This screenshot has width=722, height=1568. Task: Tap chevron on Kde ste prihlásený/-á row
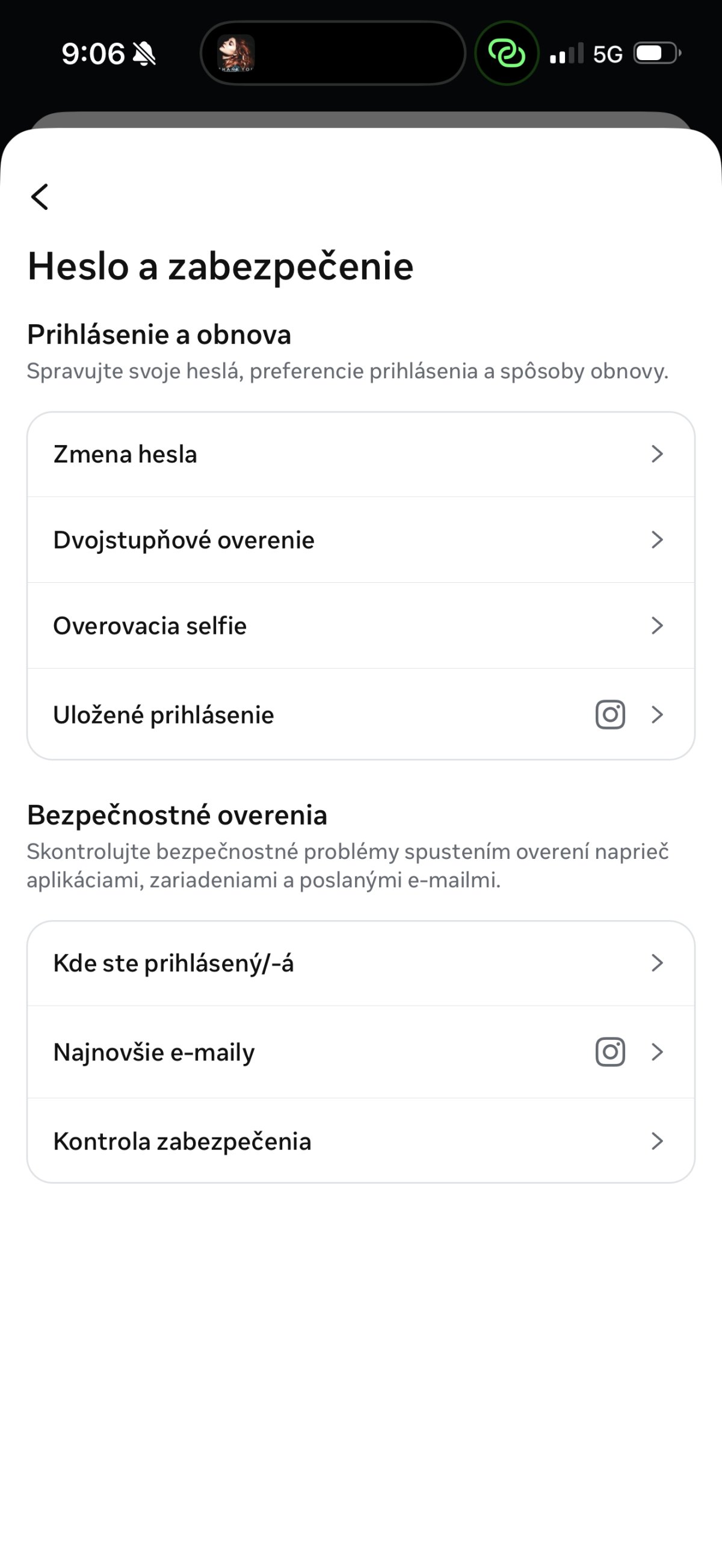point(656,963)
